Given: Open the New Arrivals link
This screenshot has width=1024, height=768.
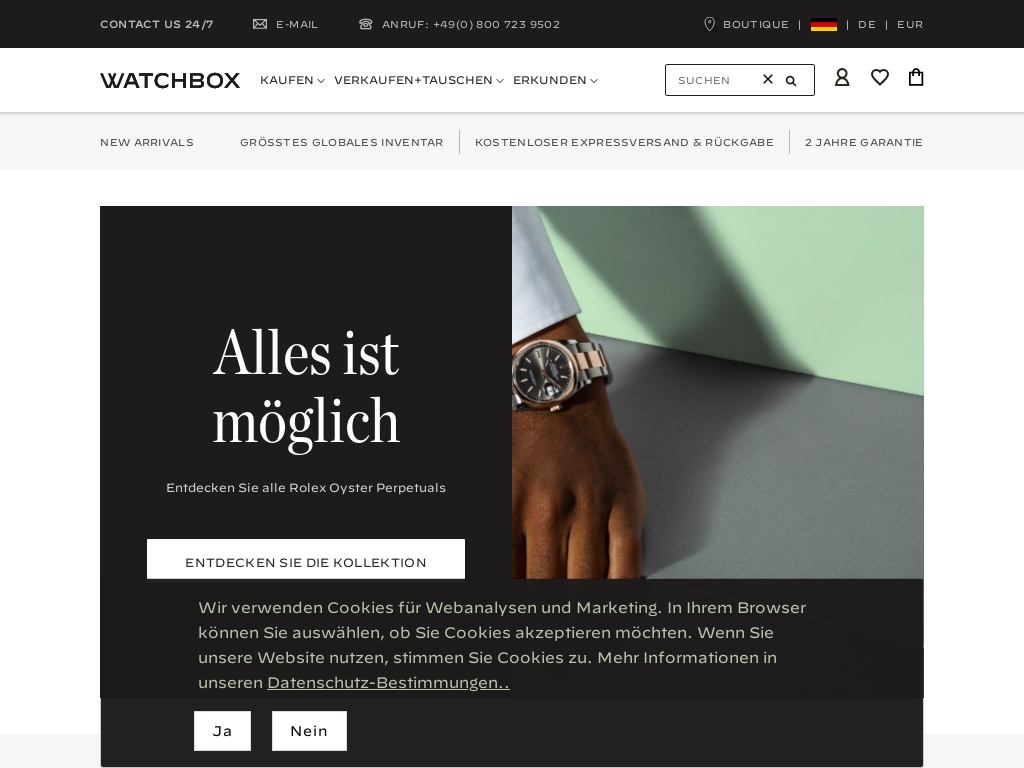Looking at the screenshot, I should click(x=147, y=142).
